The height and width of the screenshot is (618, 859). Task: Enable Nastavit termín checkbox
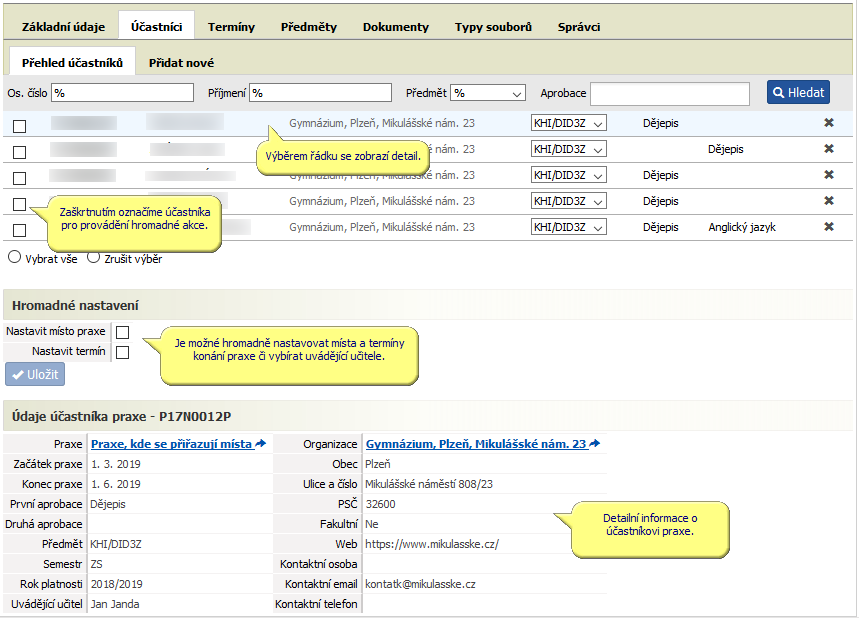[x=123, y=352]
